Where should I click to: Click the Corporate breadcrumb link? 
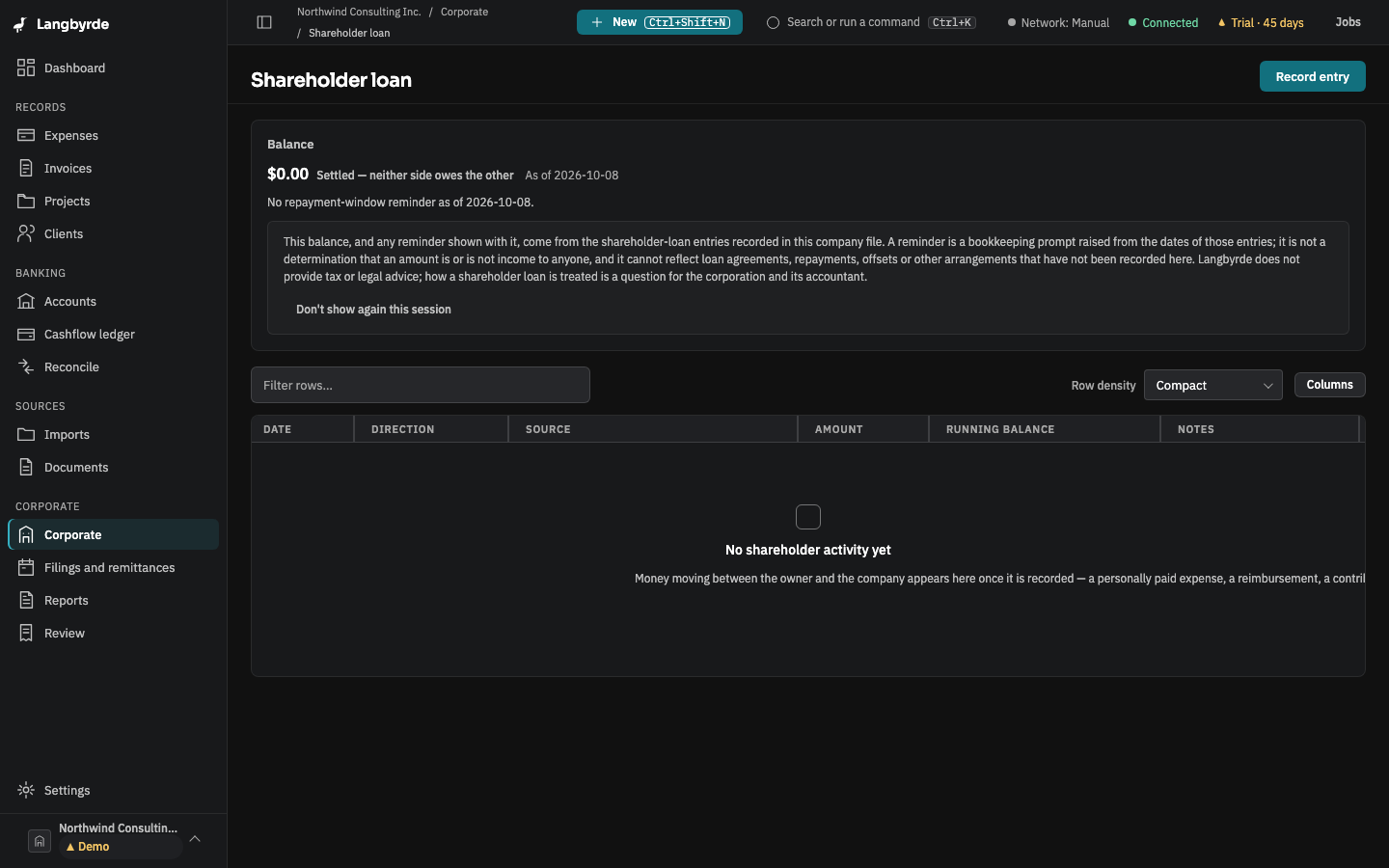[x=464, y=12]
